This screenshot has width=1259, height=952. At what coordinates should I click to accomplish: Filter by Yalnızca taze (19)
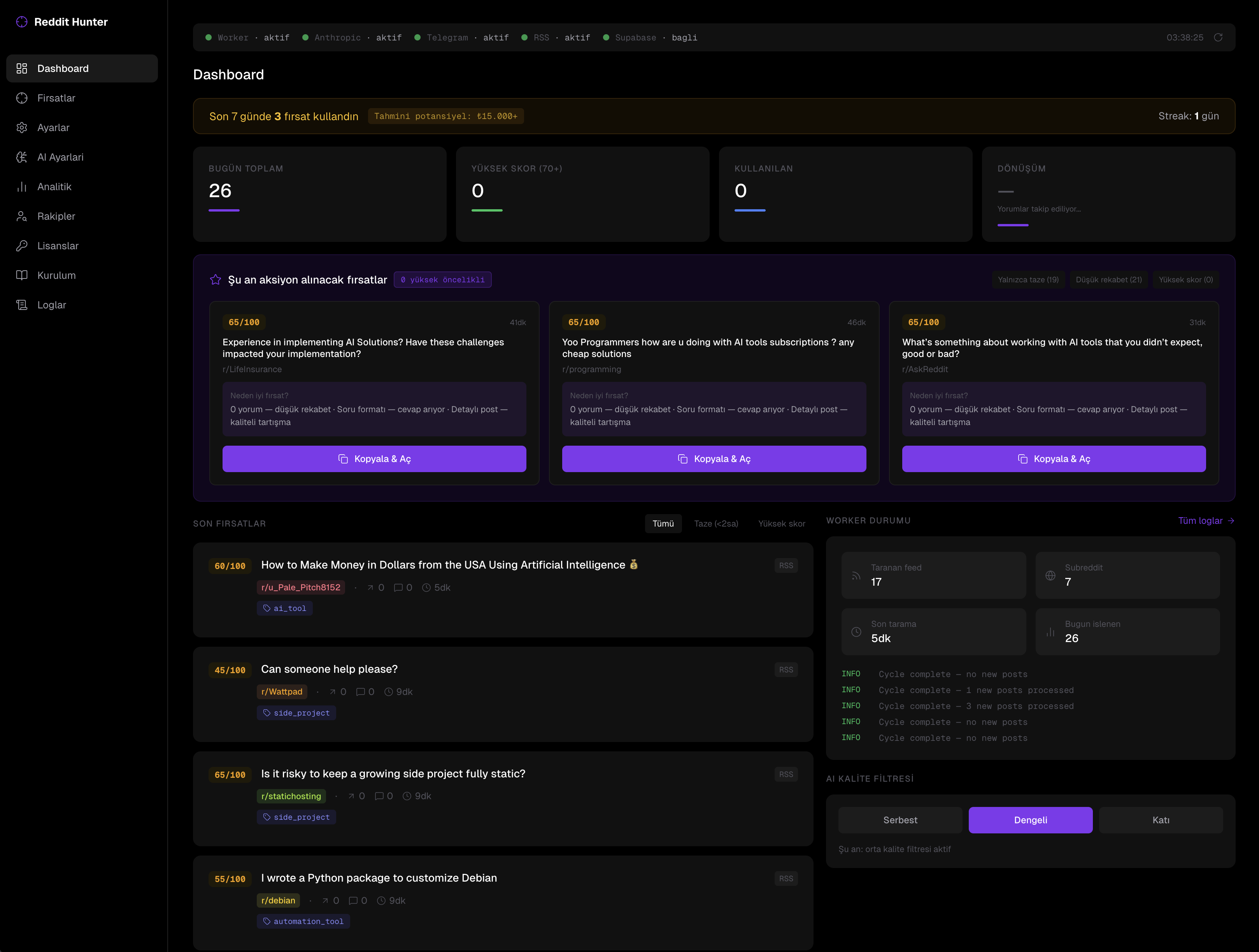click(1028, 279)
